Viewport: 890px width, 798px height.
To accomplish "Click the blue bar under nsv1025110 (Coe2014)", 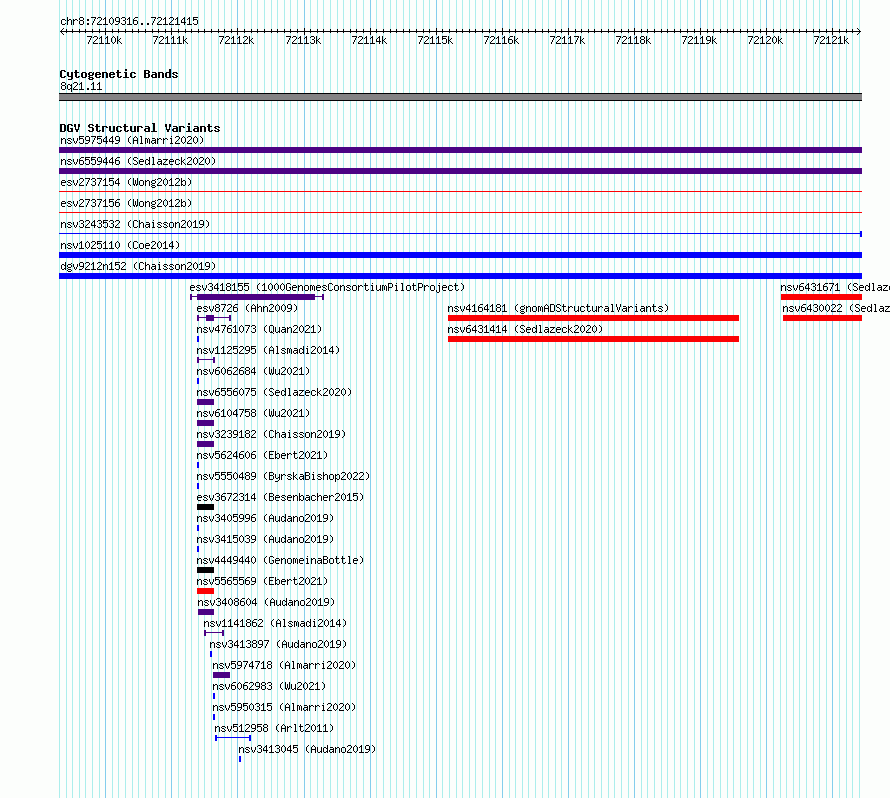I will (x=460, y=255).
